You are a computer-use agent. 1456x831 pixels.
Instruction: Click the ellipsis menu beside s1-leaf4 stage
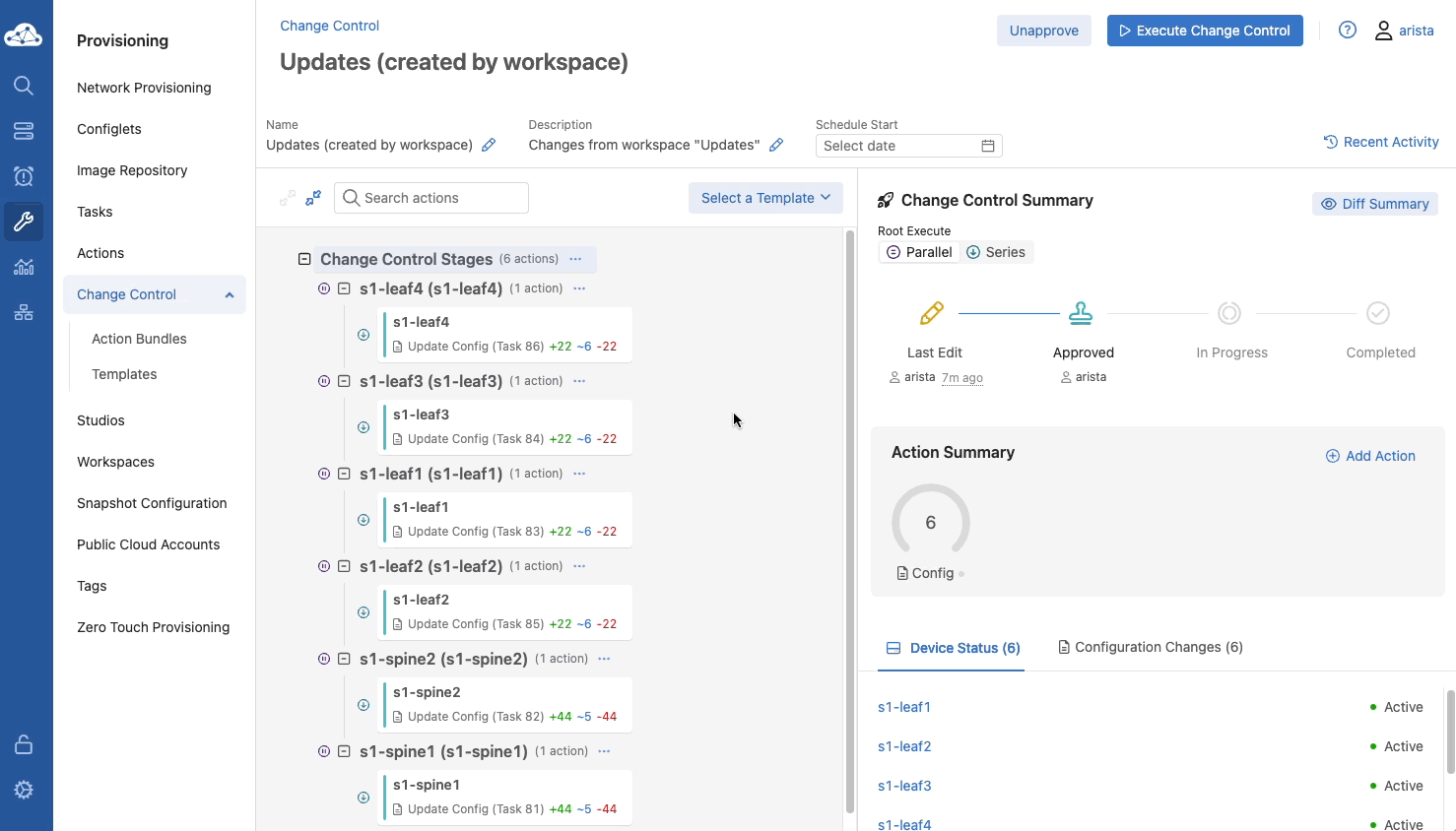coord(579,288)
